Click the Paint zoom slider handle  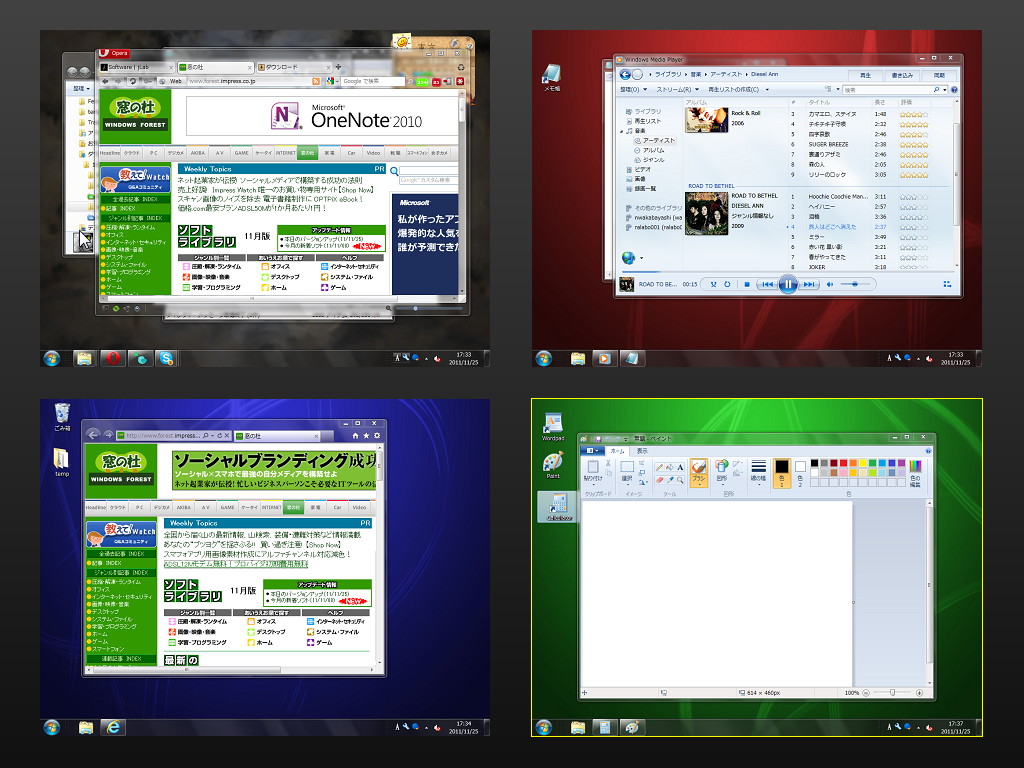tap(892, 692)
